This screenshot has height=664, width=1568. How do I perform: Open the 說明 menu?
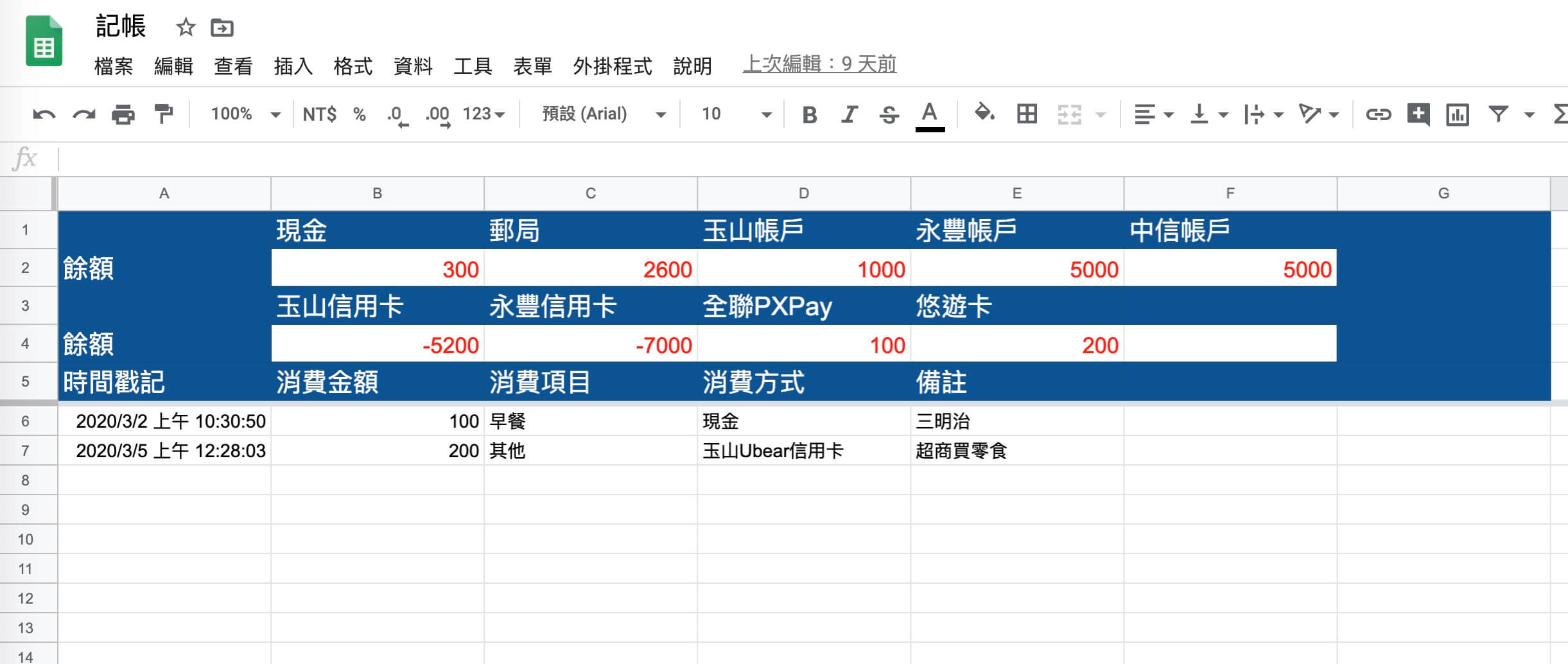tap(692, 66)
